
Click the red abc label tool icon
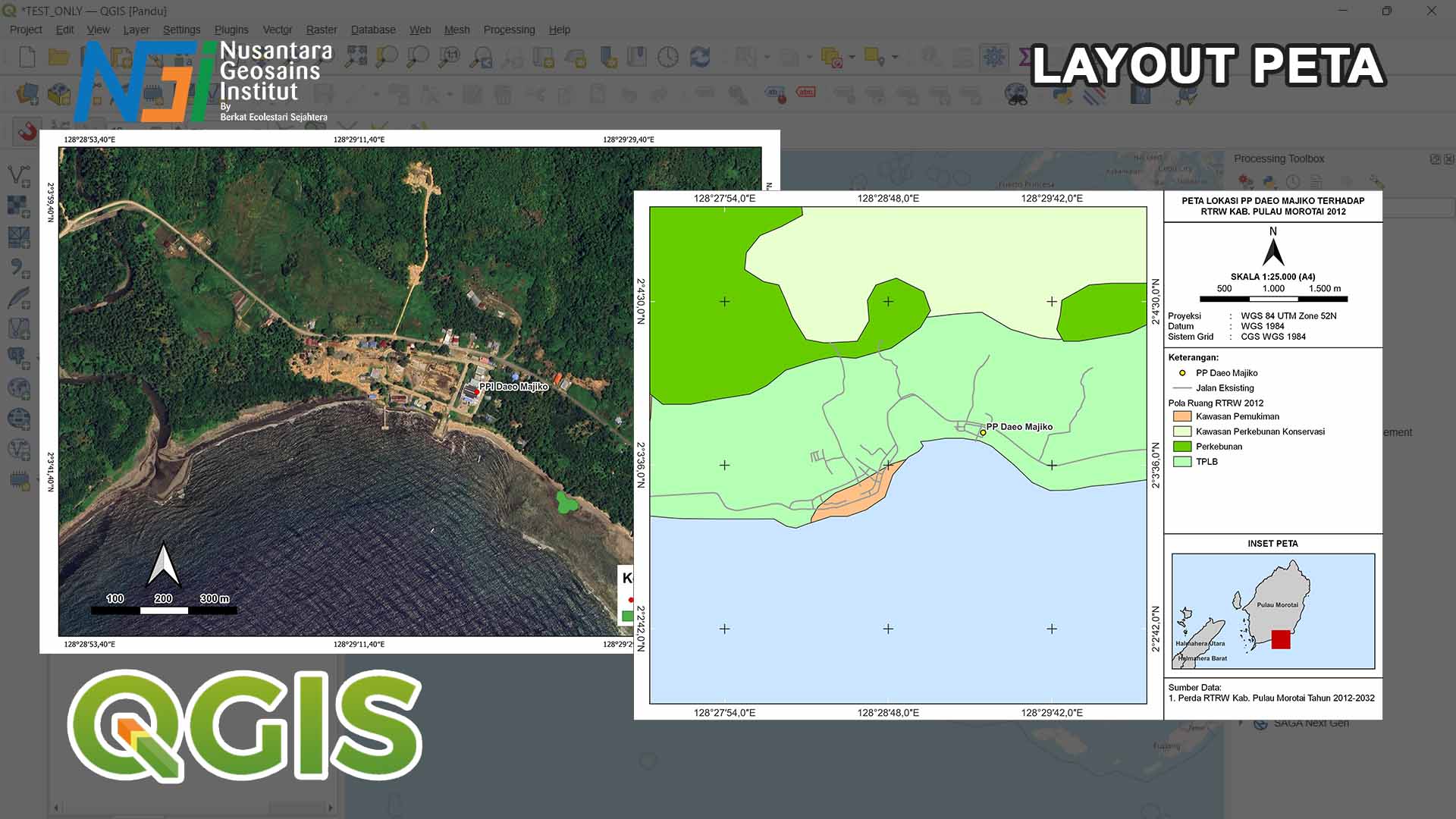tap(806, 93)
